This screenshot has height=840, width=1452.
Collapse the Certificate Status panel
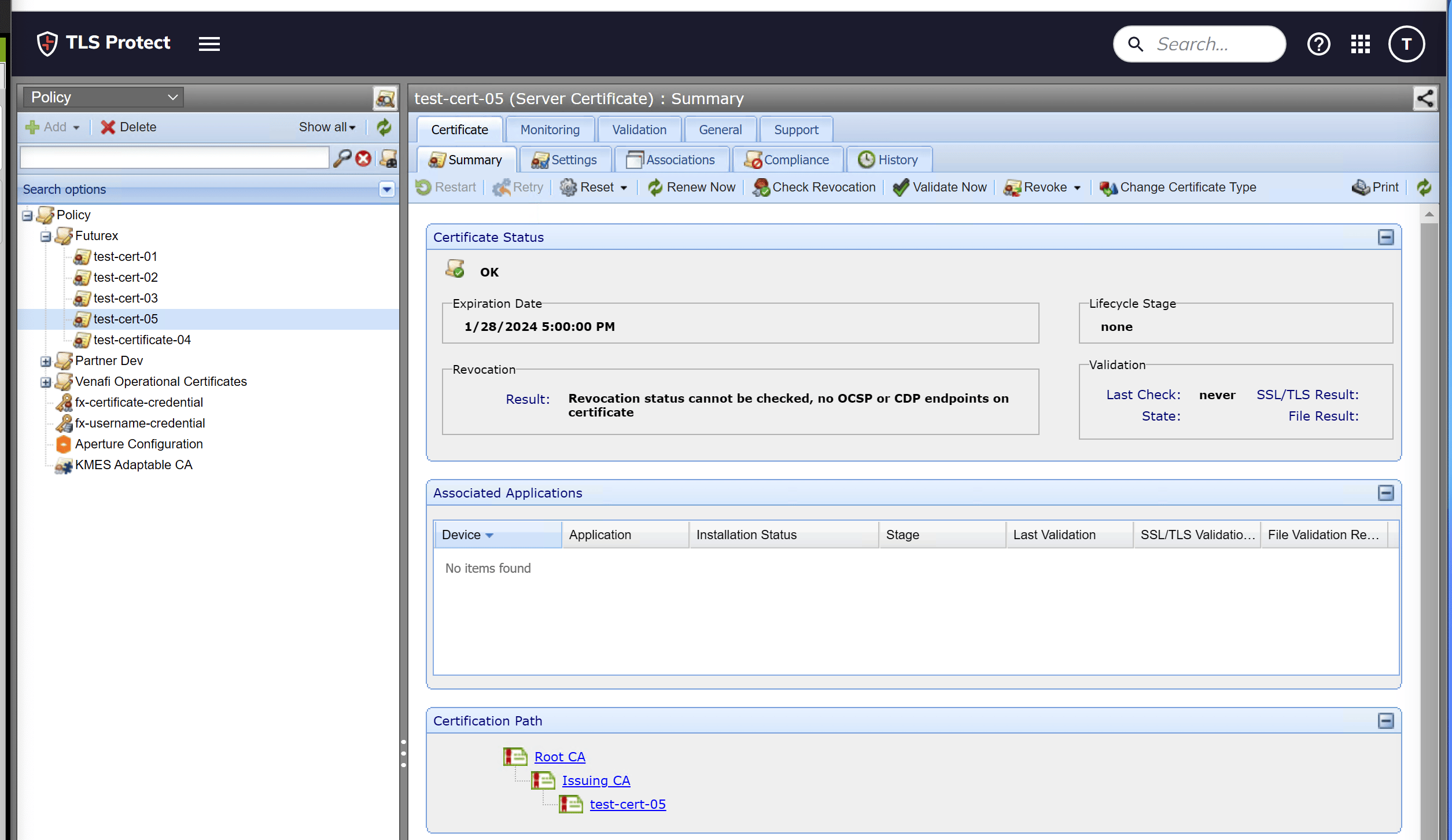tap(1385, 237)
